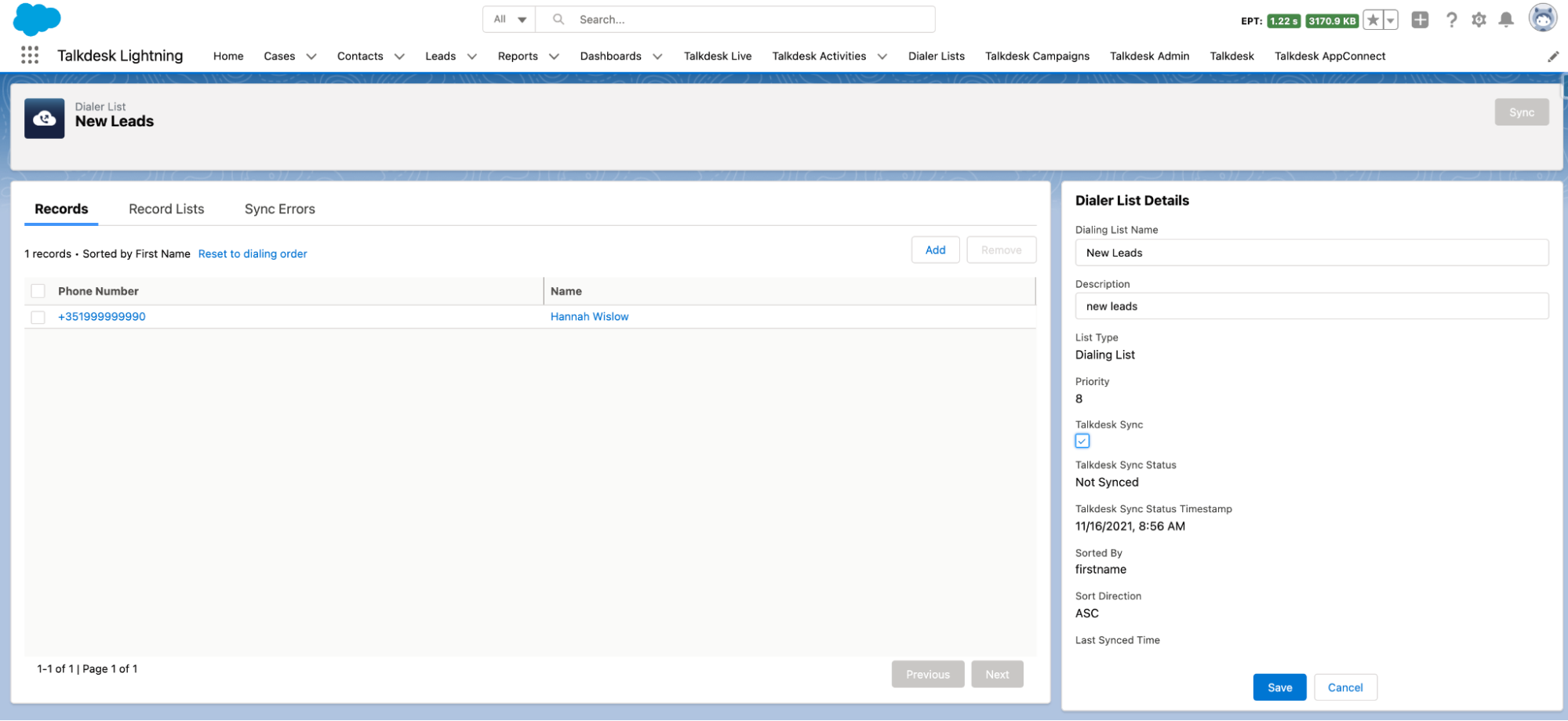Open Talkdesk Campaigns nav item
Image resolution: width=1568 pixels, height=721 pixels.
click(1037, 56)
